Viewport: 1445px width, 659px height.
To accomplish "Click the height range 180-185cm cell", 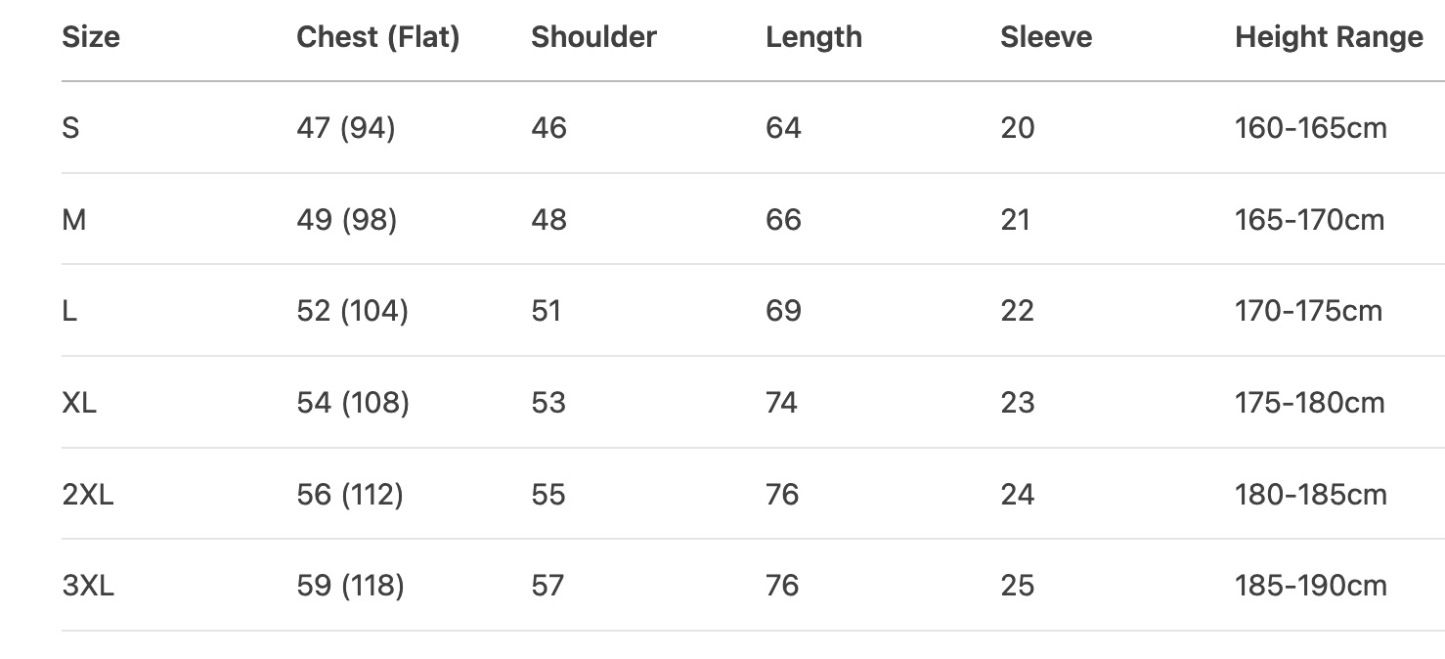I will click(1311, 495).
